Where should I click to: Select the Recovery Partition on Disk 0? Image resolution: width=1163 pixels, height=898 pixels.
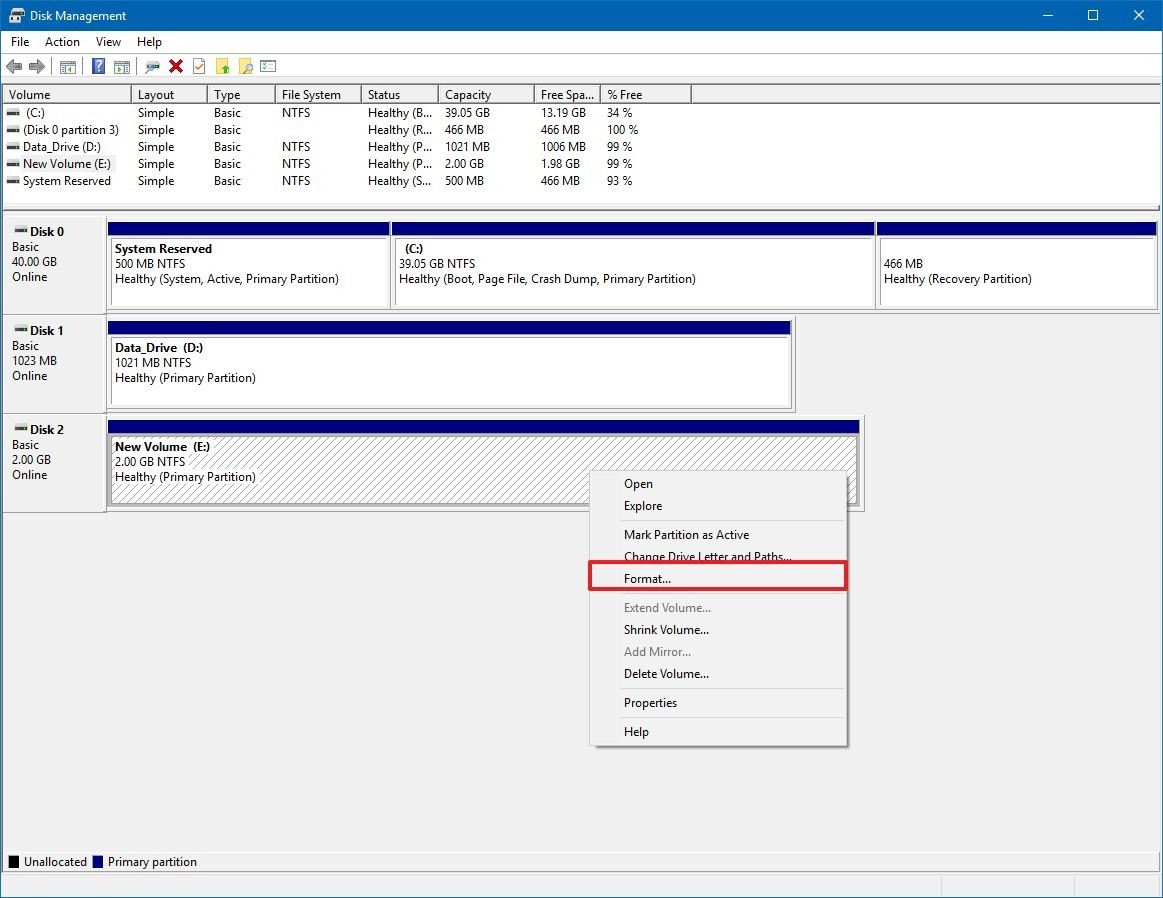(1015, 270)
